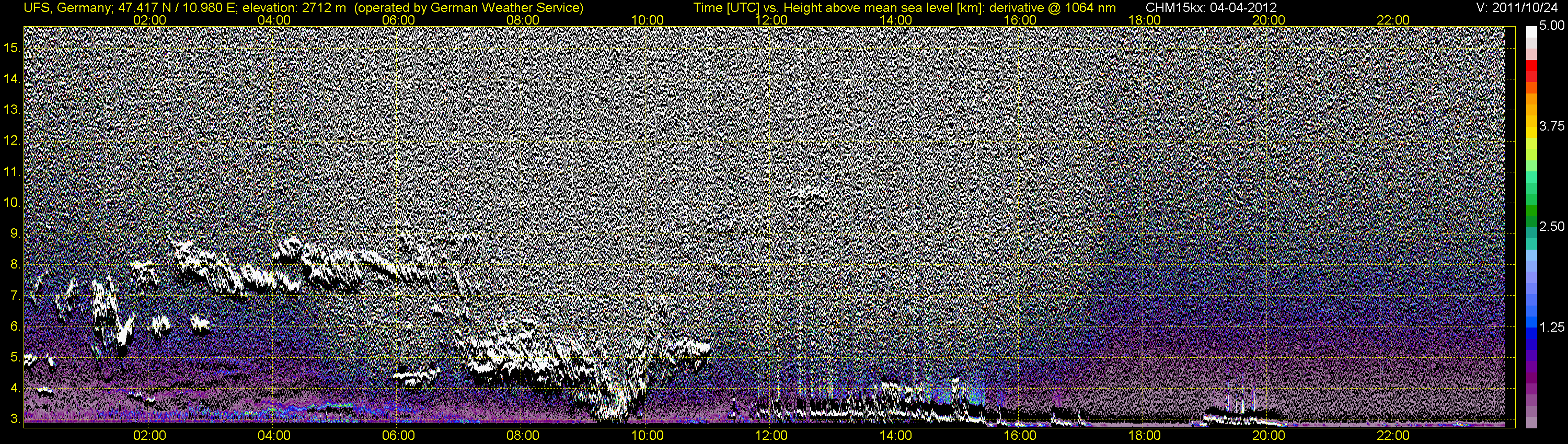Click the "5." height axis label

click(x=16, y=358)
